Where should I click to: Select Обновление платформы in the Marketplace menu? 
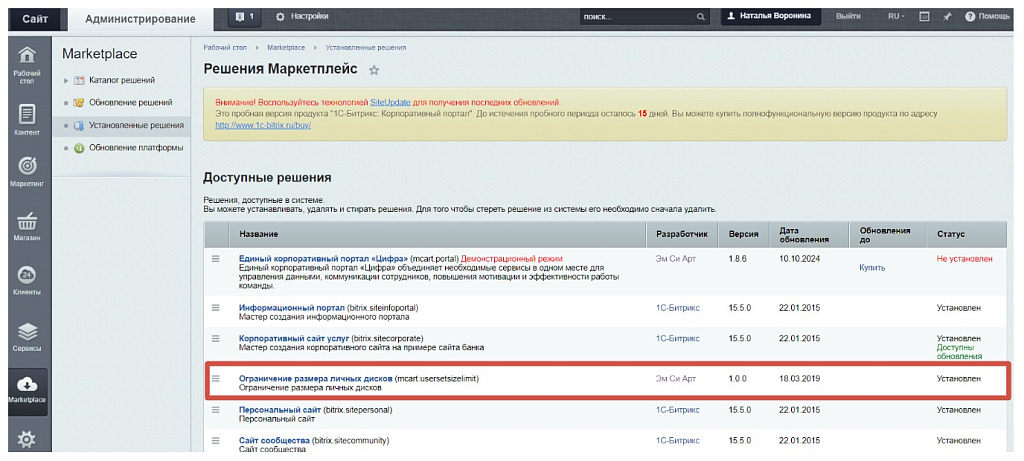tap(135, 148)
